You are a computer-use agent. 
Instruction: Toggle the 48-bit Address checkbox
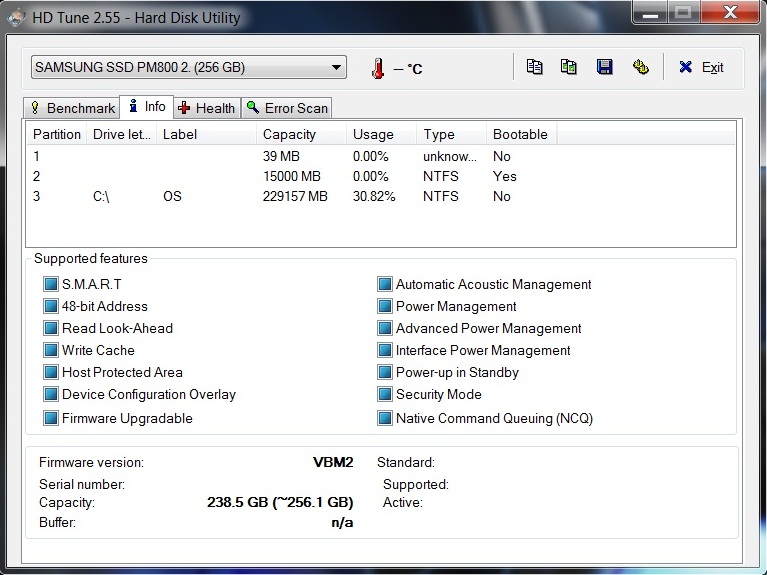click(51, 306)
